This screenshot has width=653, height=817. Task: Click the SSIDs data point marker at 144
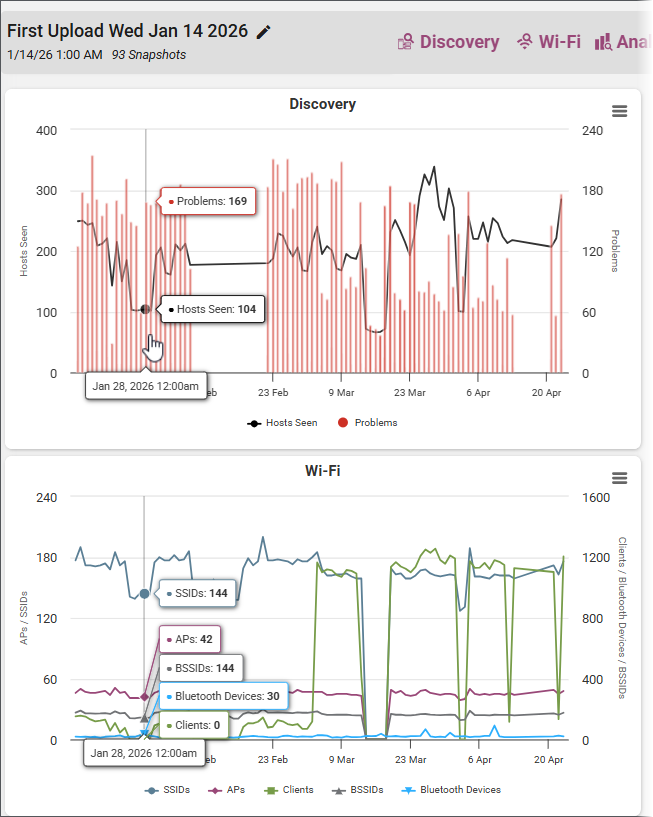[144, 593]
